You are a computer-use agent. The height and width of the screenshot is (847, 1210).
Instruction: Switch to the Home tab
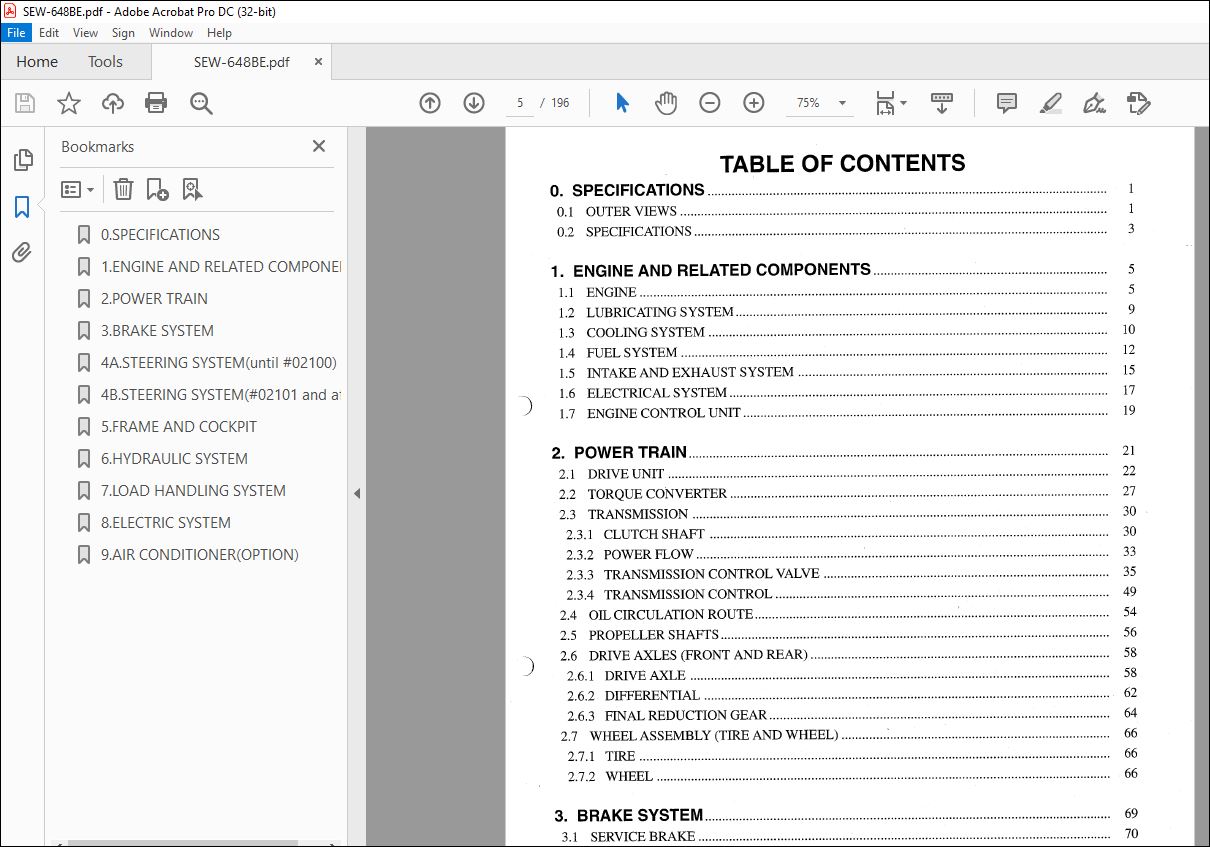tap(37, 62)
